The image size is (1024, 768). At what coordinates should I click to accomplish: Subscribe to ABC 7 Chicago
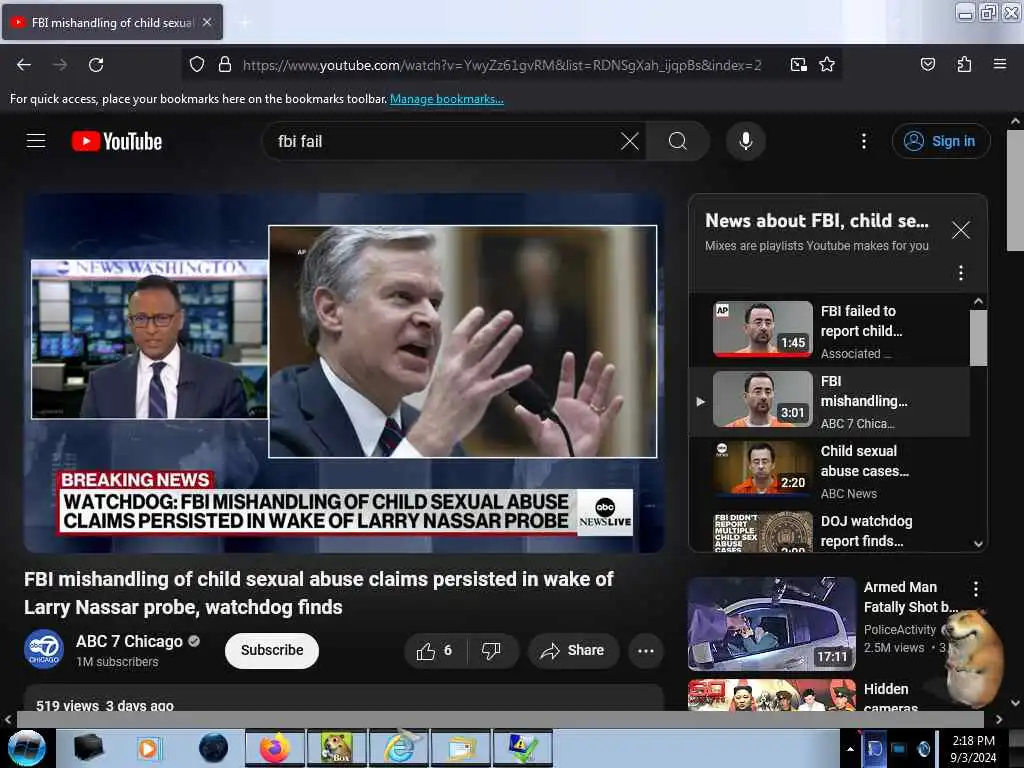point(272,650)
